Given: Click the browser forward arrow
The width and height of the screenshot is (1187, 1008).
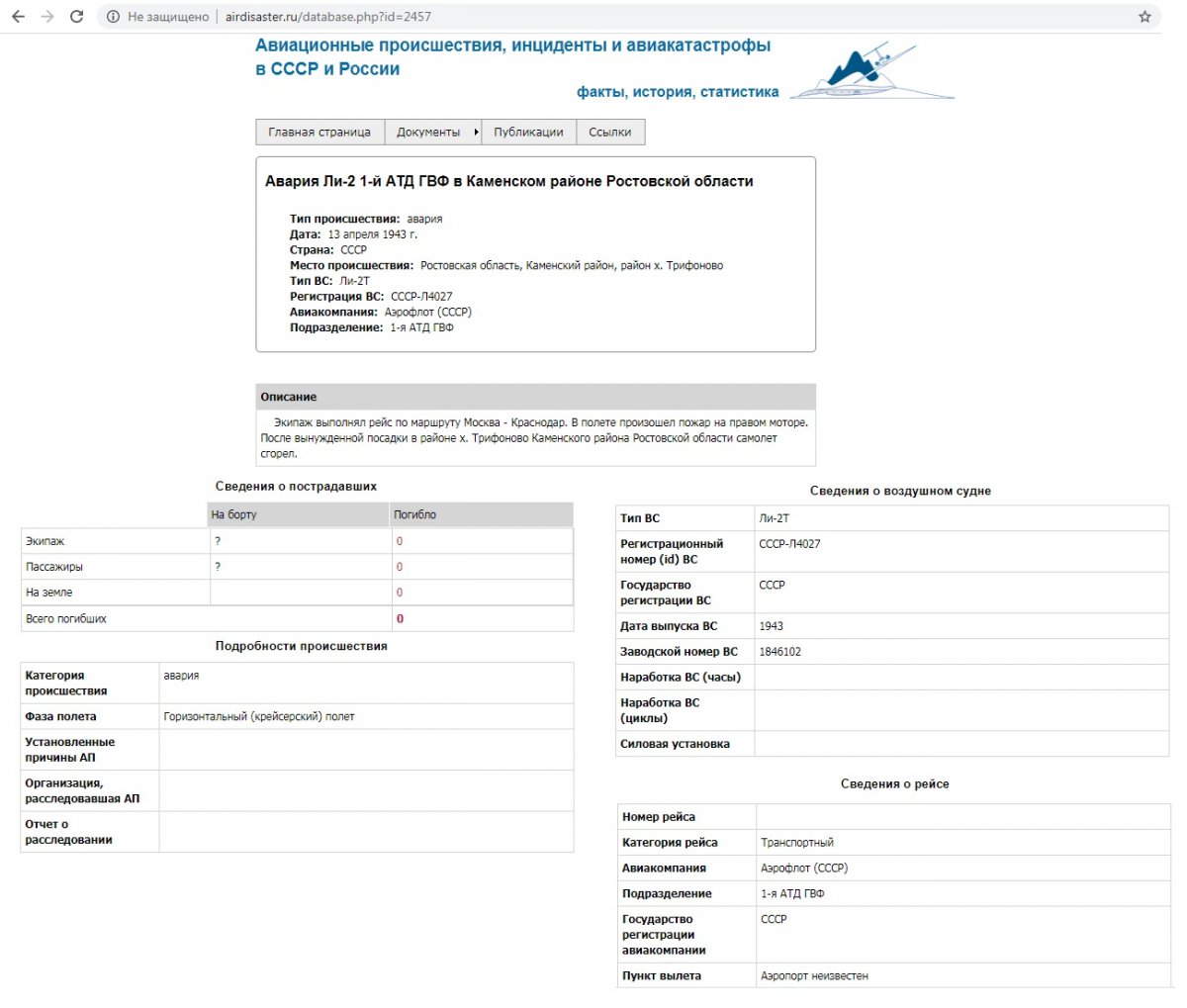Looking at the screenshot, I should 47,17.
